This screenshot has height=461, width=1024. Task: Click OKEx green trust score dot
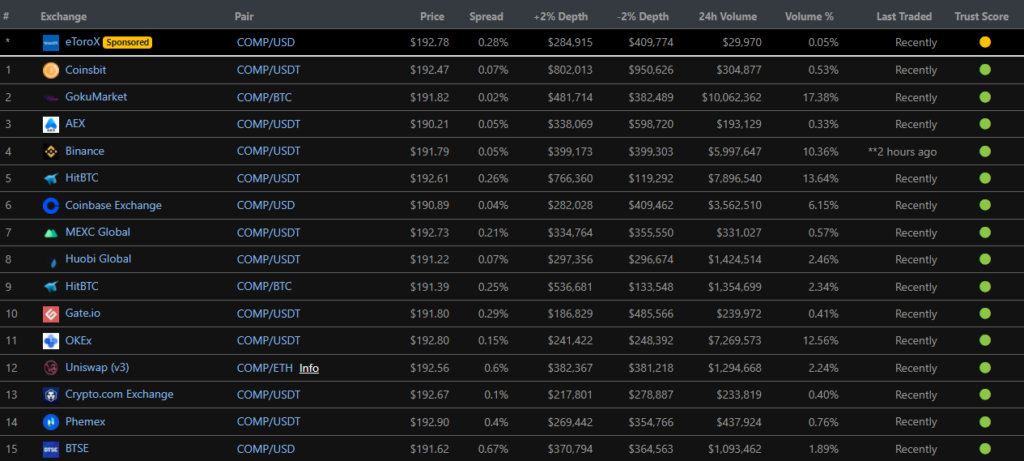985,341
